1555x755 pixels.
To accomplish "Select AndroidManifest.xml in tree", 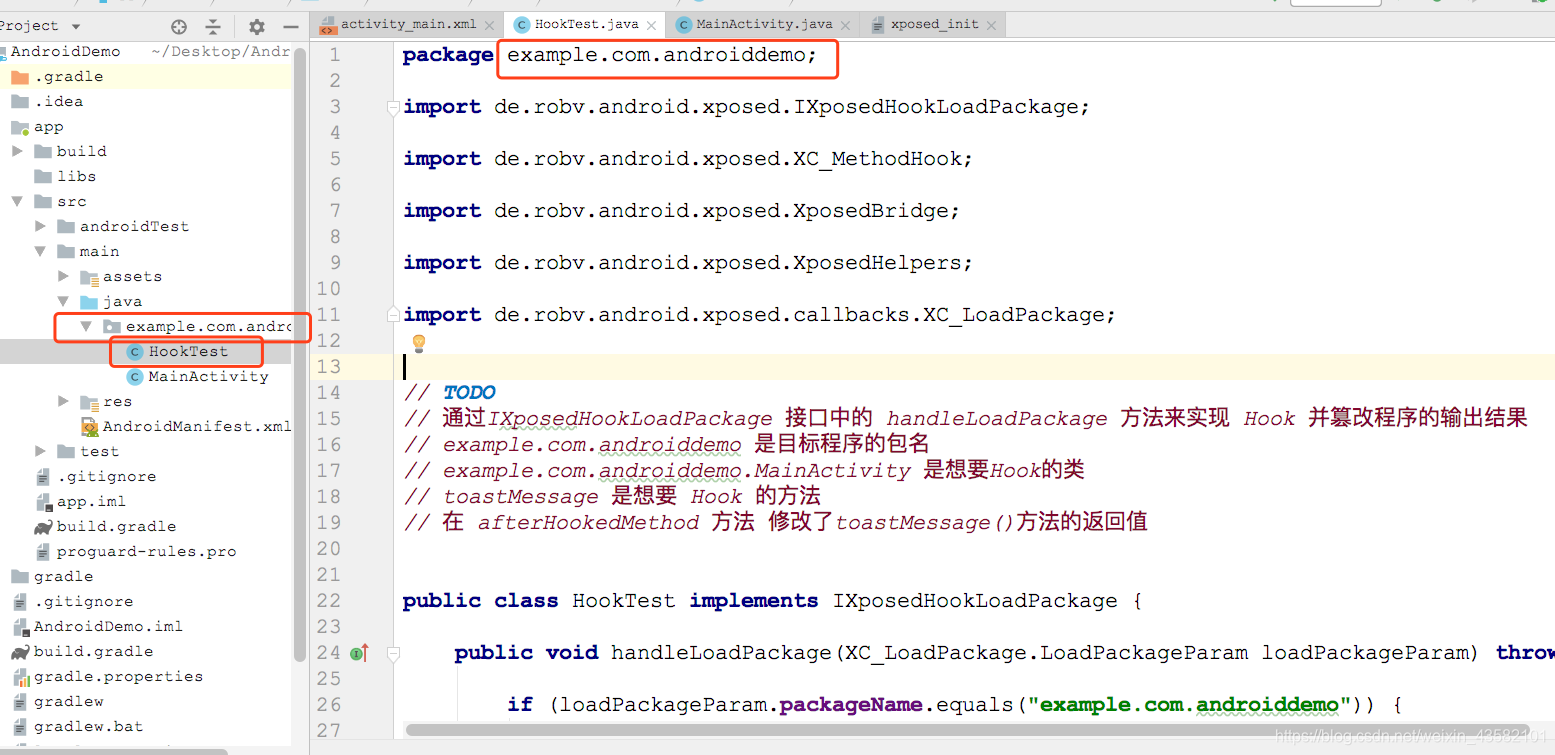I will pos(186,426).
